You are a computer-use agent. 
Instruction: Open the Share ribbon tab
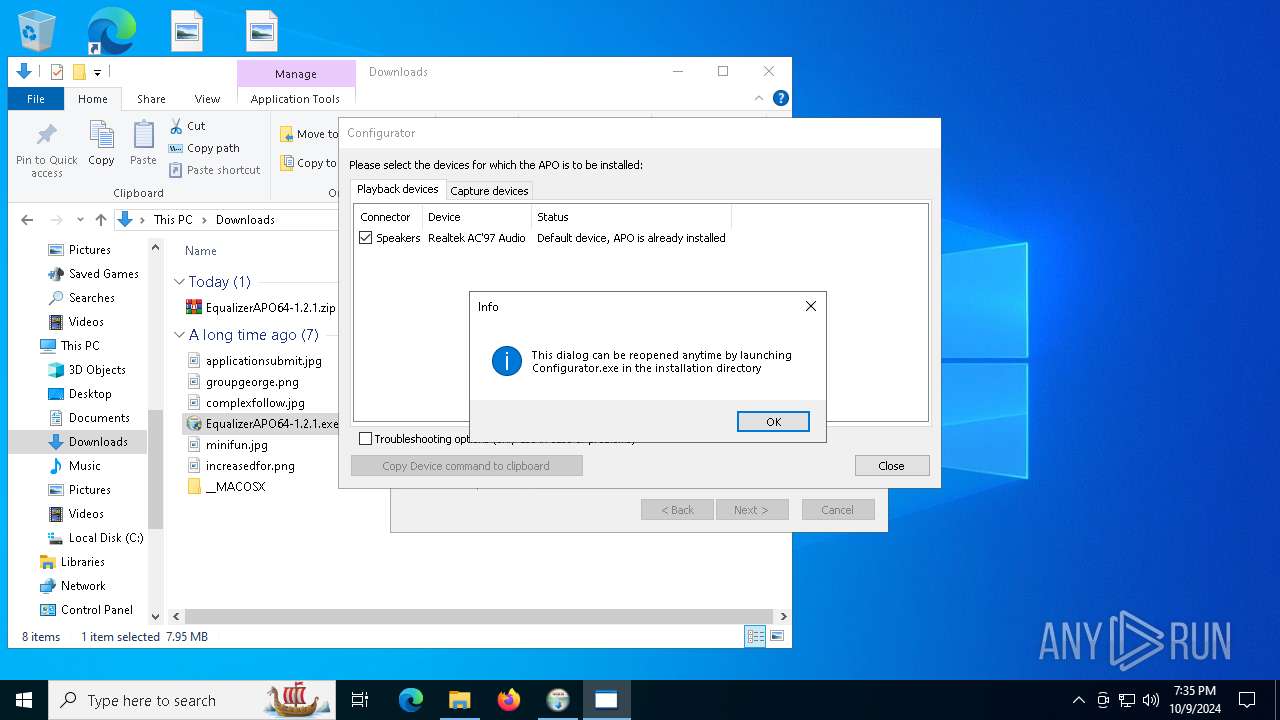[151, 99]
